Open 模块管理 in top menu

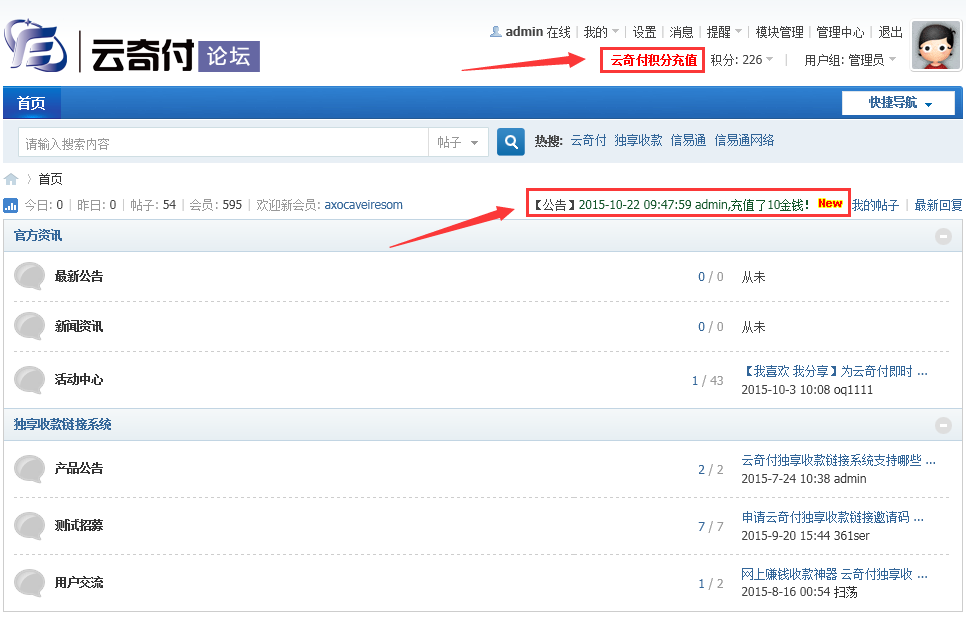(x=779, y=32)
